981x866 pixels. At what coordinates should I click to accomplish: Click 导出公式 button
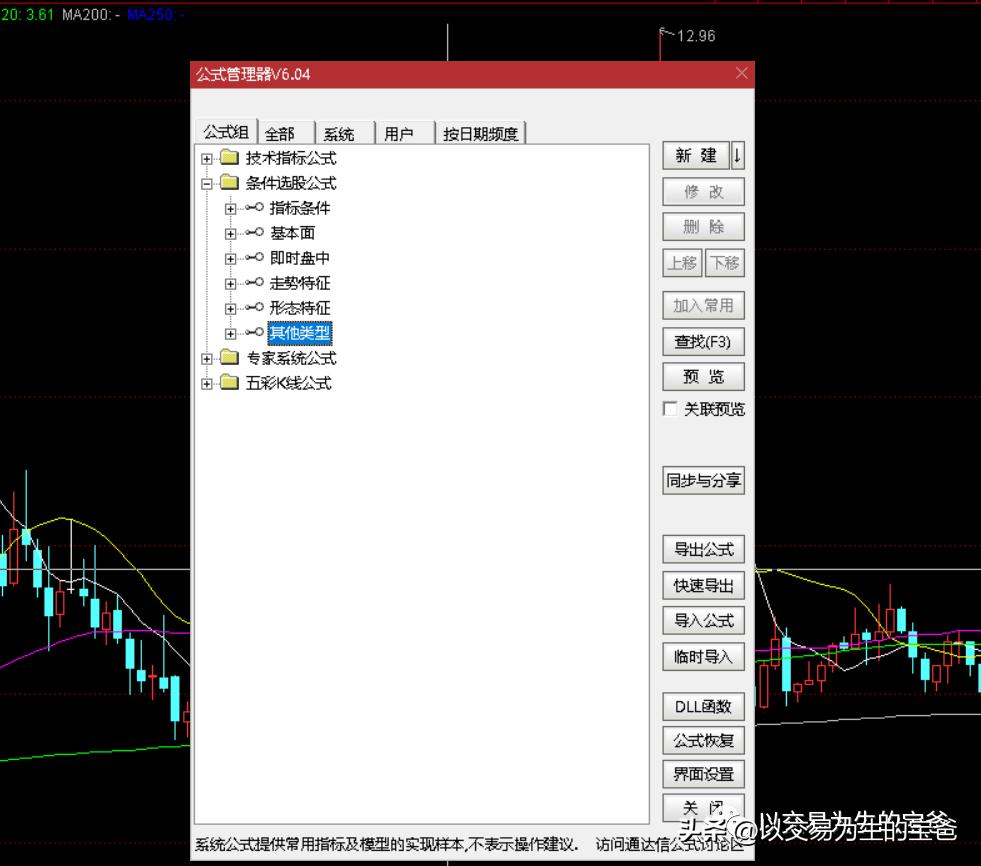pyautogui.click(x=703, y=549)
